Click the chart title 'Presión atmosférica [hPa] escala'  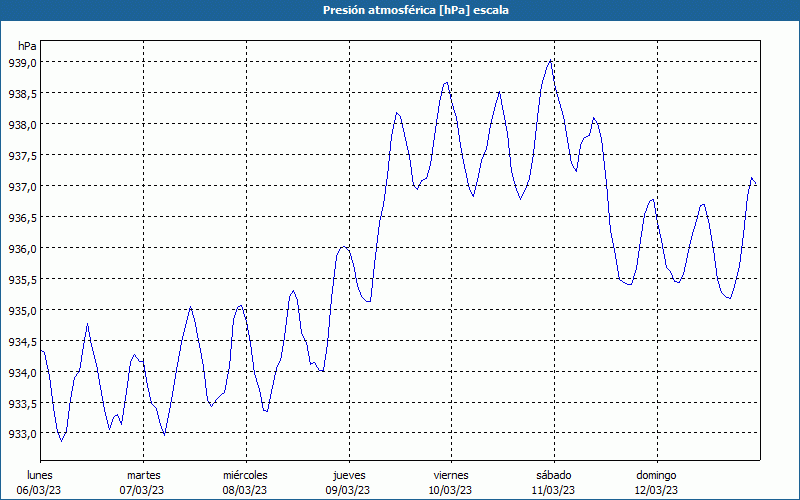click(416, 10)
